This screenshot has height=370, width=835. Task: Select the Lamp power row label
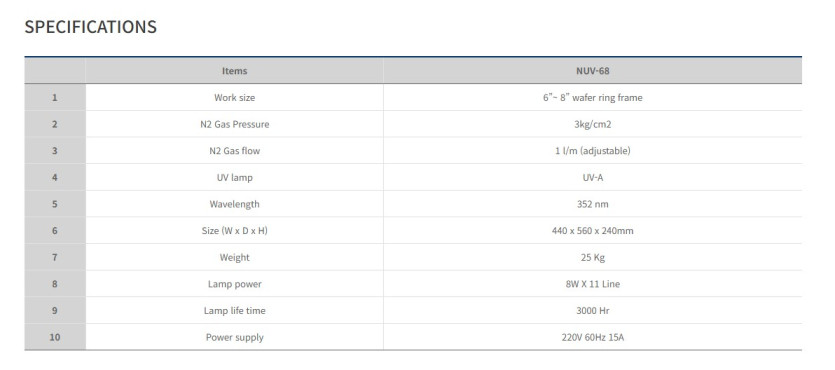pyautogui.click(x=234, y=284)
